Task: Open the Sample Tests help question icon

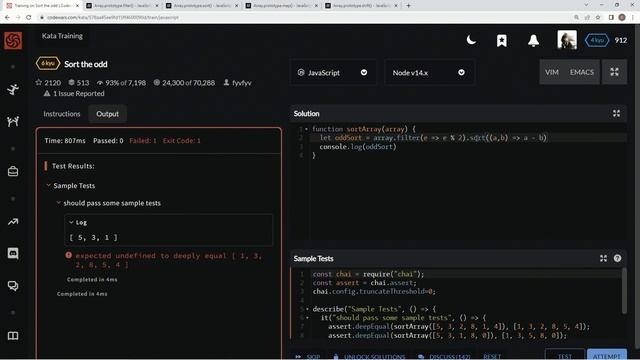Action: pos(617,258)
